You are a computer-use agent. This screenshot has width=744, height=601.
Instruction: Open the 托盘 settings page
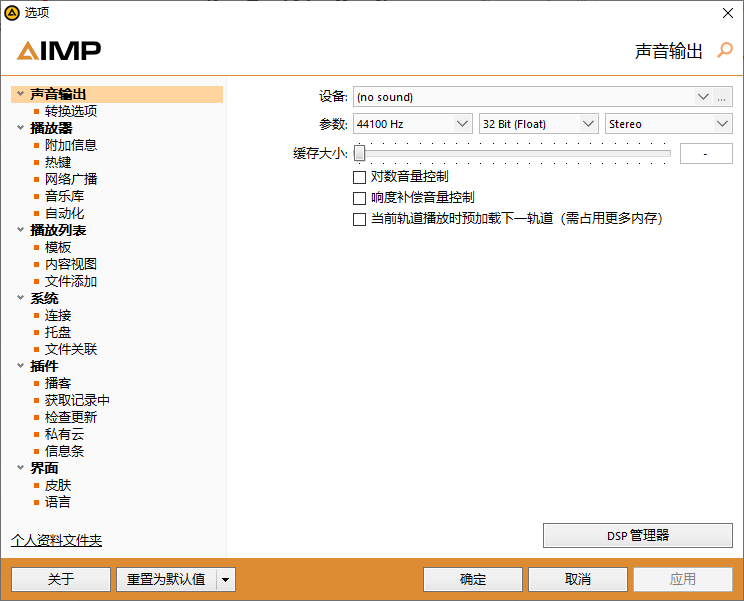(58, 333)
